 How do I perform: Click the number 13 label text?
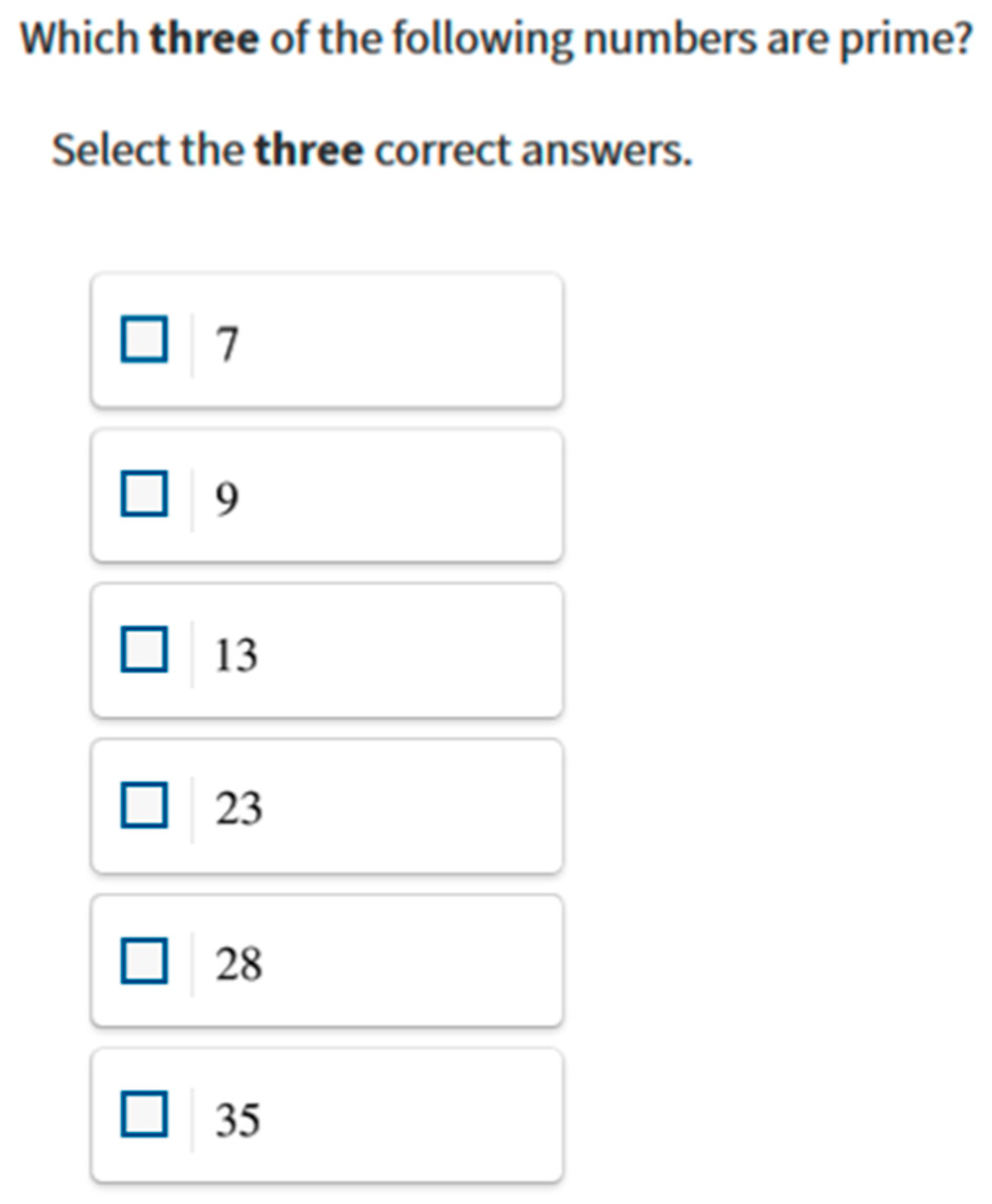click(235, 654)
